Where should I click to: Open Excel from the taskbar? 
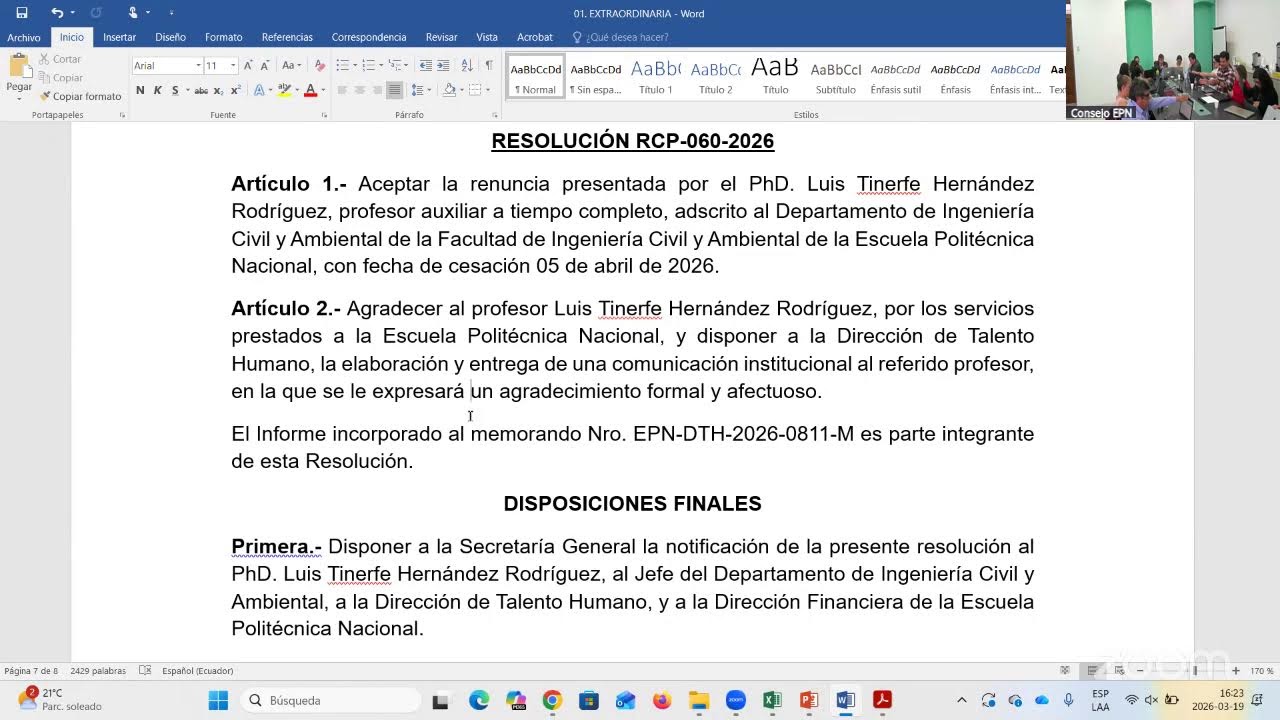772,700
